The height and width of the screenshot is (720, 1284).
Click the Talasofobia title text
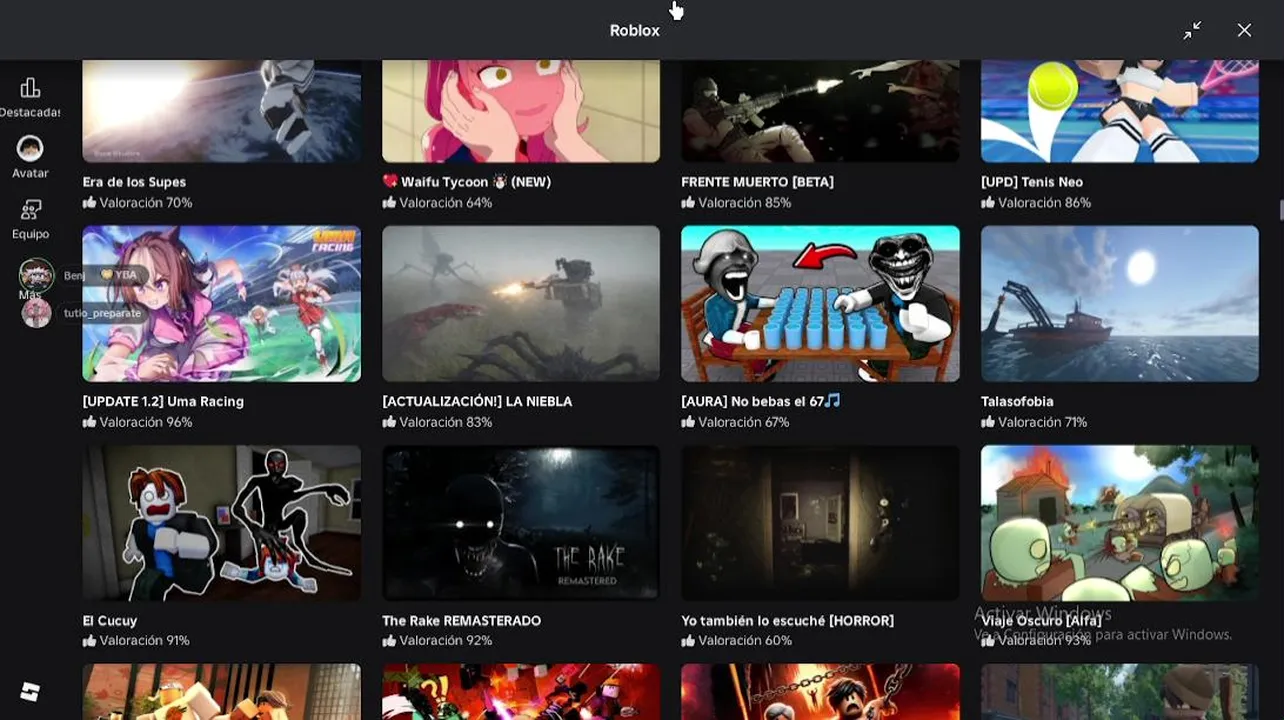tap(1017, 401)
